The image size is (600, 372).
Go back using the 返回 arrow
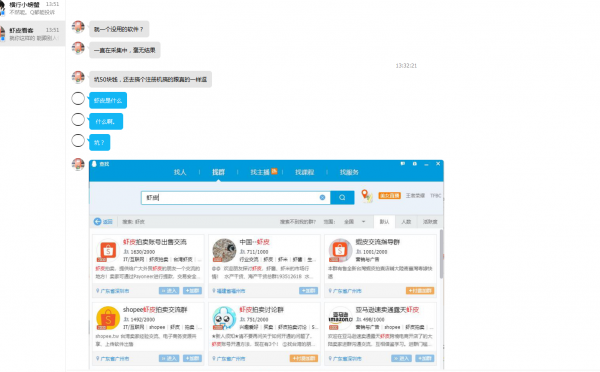click(x=103, y=222)
